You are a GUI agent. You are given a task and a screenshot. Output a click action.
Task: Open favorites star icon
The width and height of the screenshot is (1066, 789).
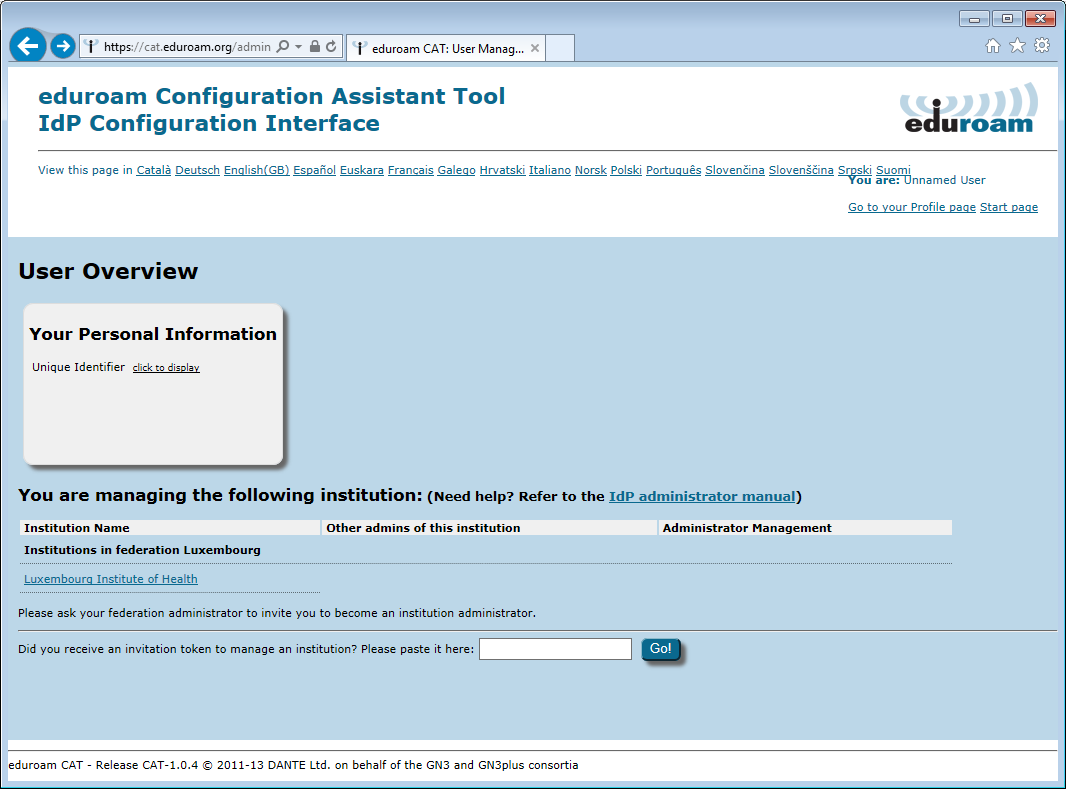1017,46
